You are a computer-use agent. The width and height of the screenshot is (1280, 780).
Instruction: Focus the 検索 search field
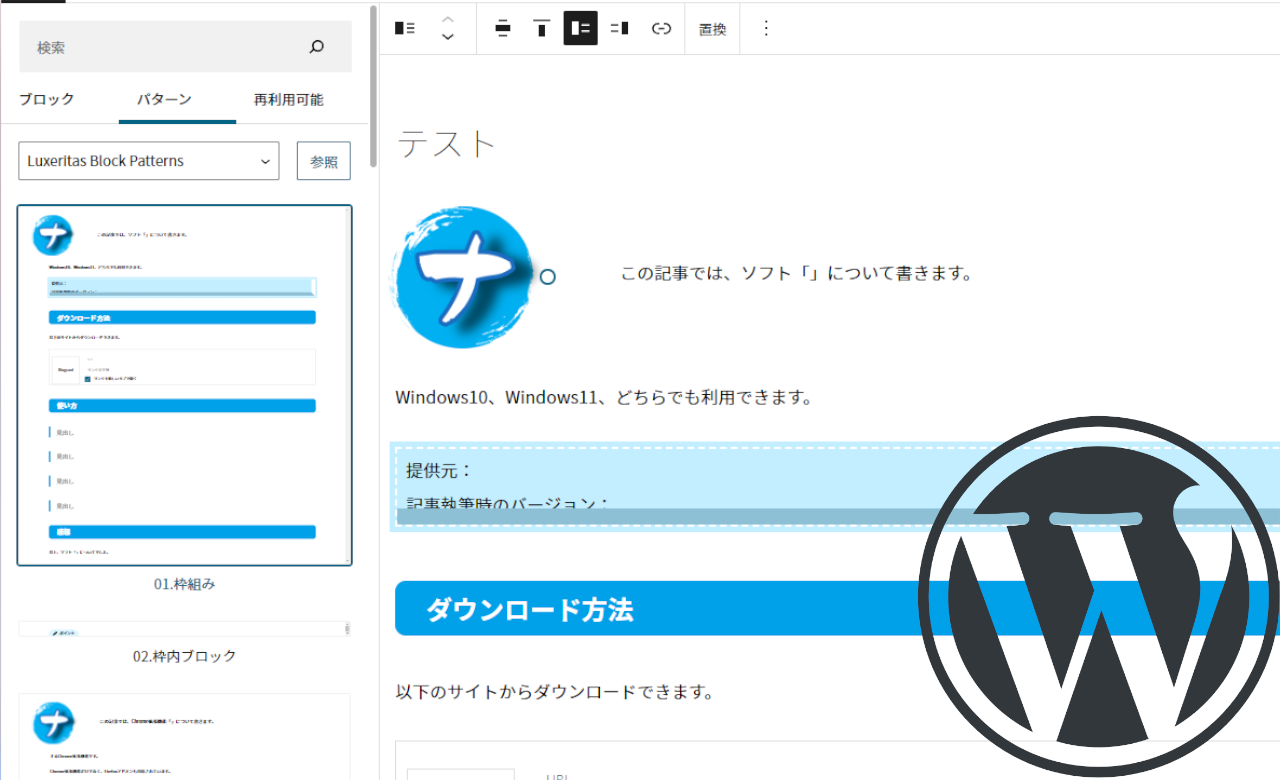coord(185,47)
